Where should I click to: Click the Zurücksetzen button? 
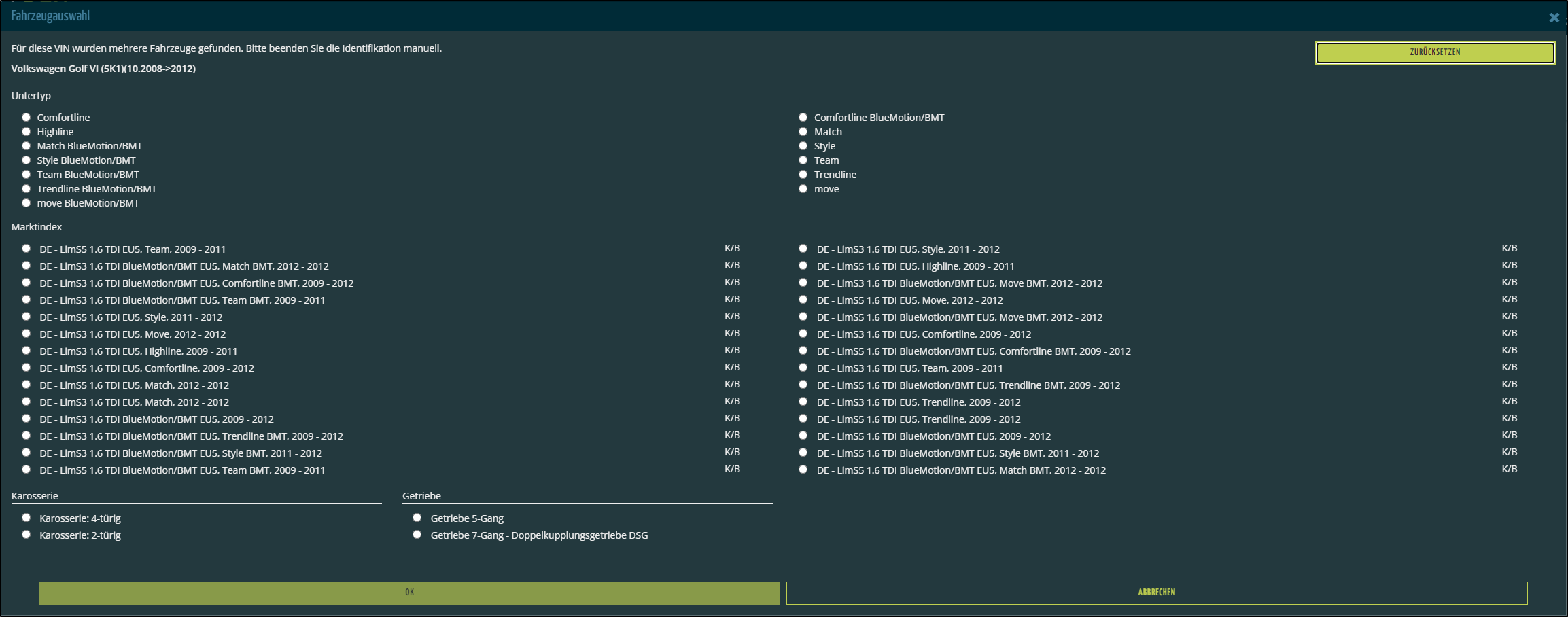coord(1435,52)
